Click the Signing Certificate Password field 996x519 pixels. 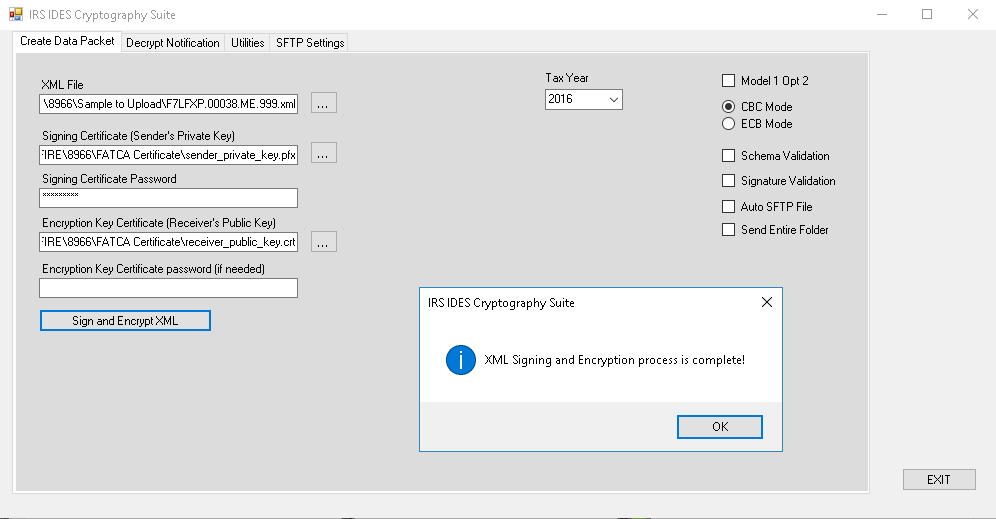[168, 198]
